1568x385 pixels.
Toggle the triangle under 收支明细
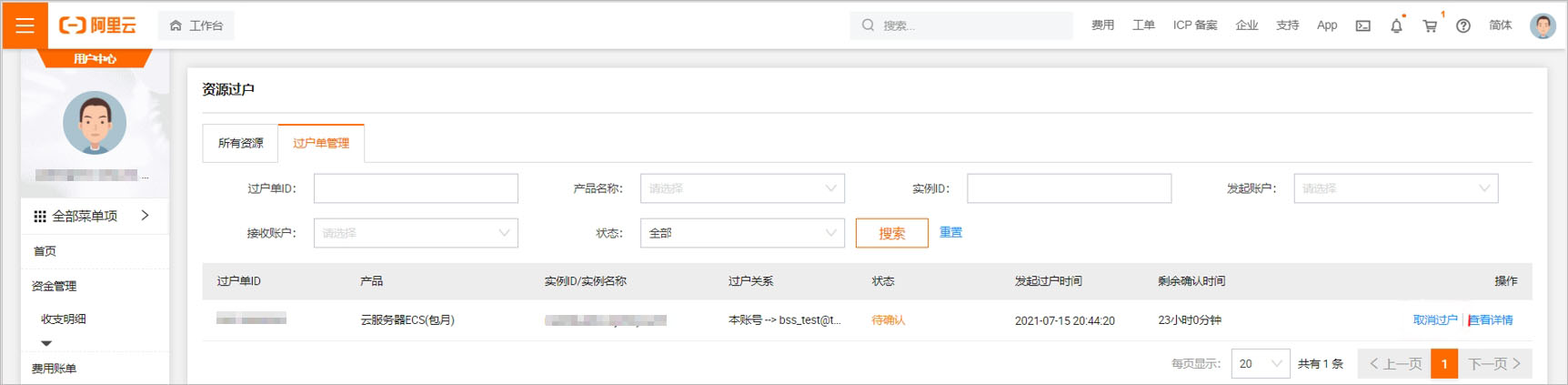point(46,343)
